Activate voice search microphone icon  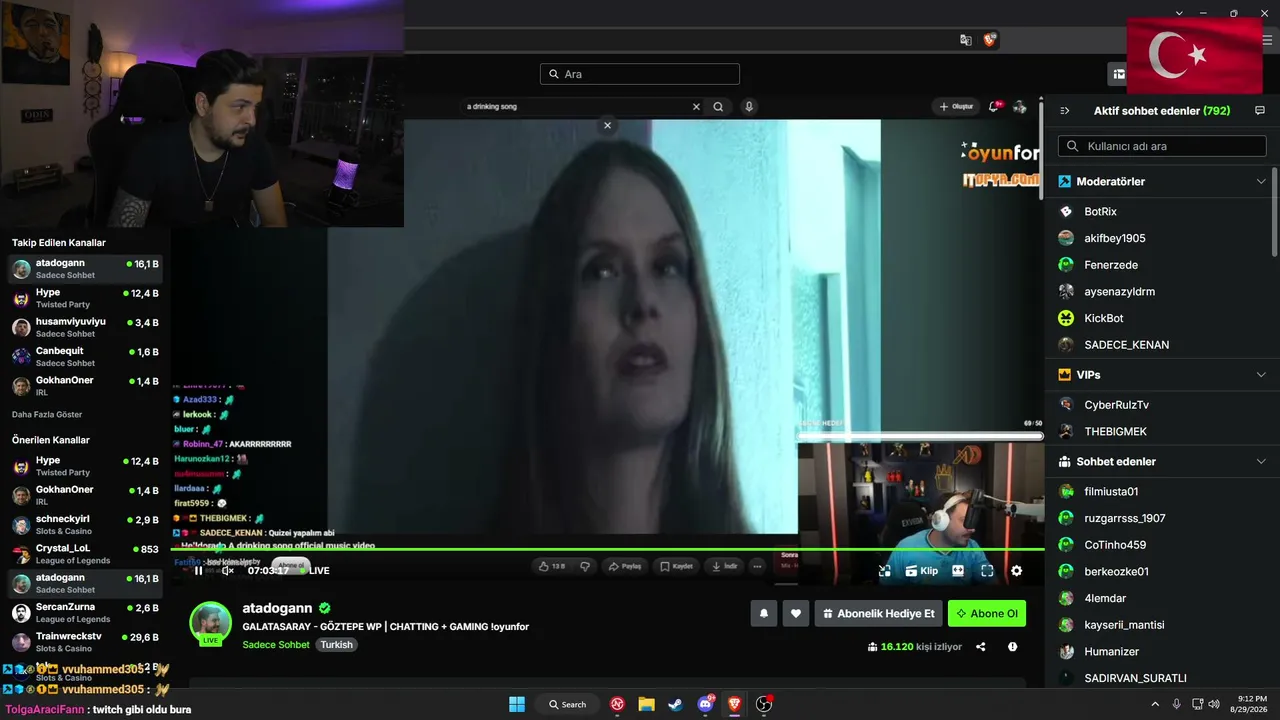pyautogui.click(x=749, y=107)
